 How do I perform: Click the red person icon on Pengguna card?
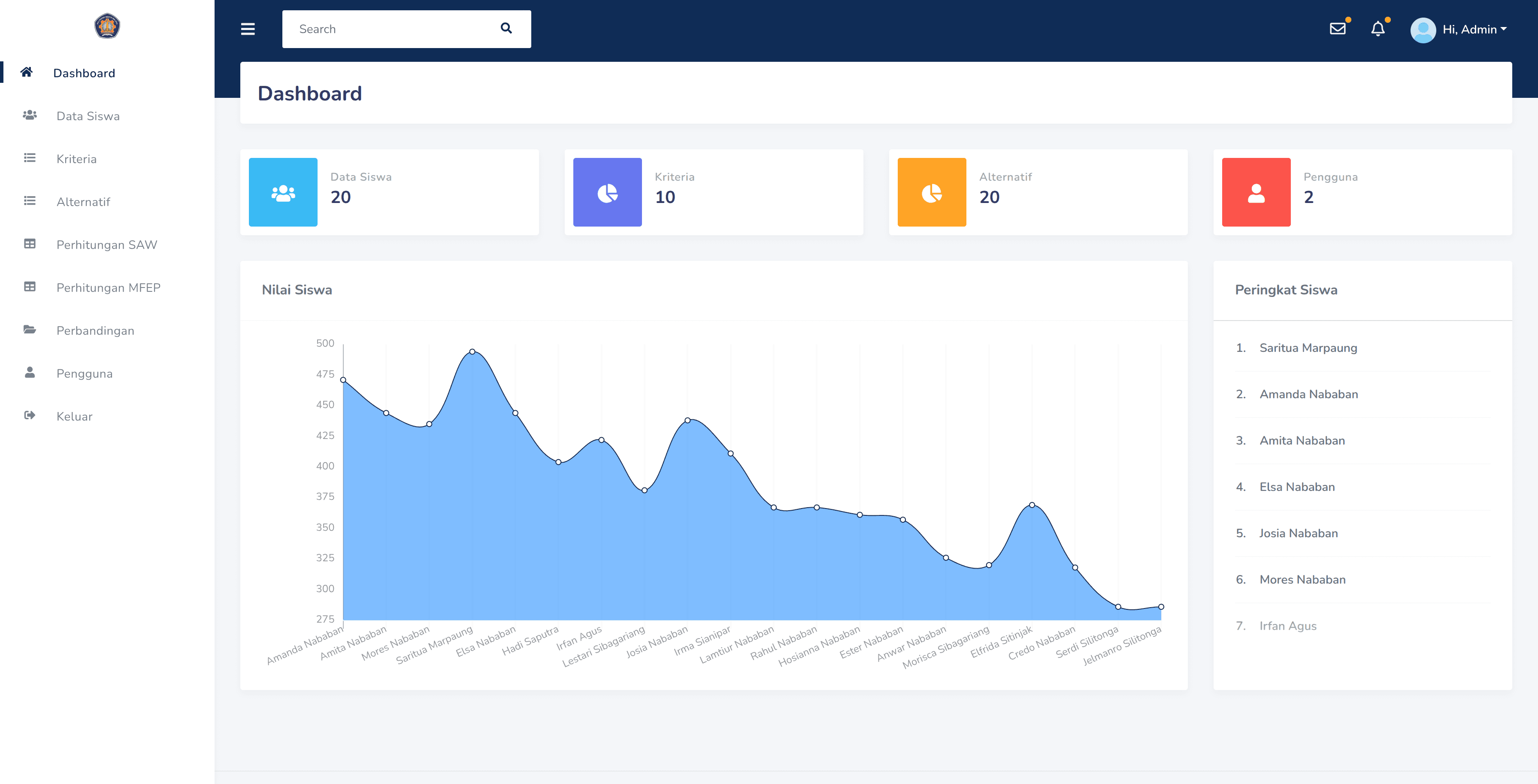[1256, 192]
